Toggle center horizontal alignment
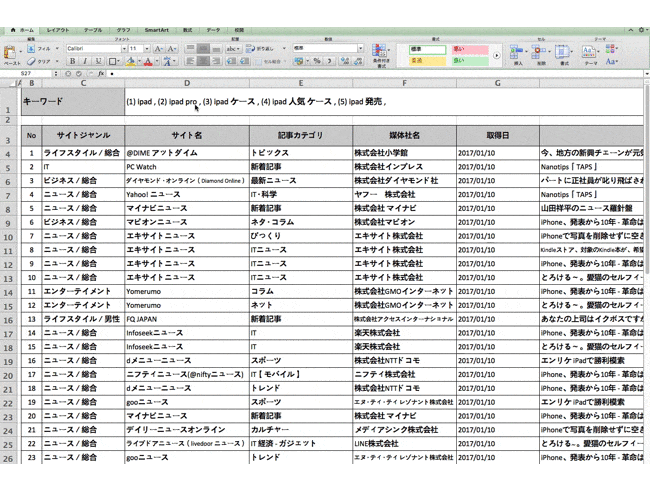The width and height of the screenshot is (650, 490). [x=203, y=61]
